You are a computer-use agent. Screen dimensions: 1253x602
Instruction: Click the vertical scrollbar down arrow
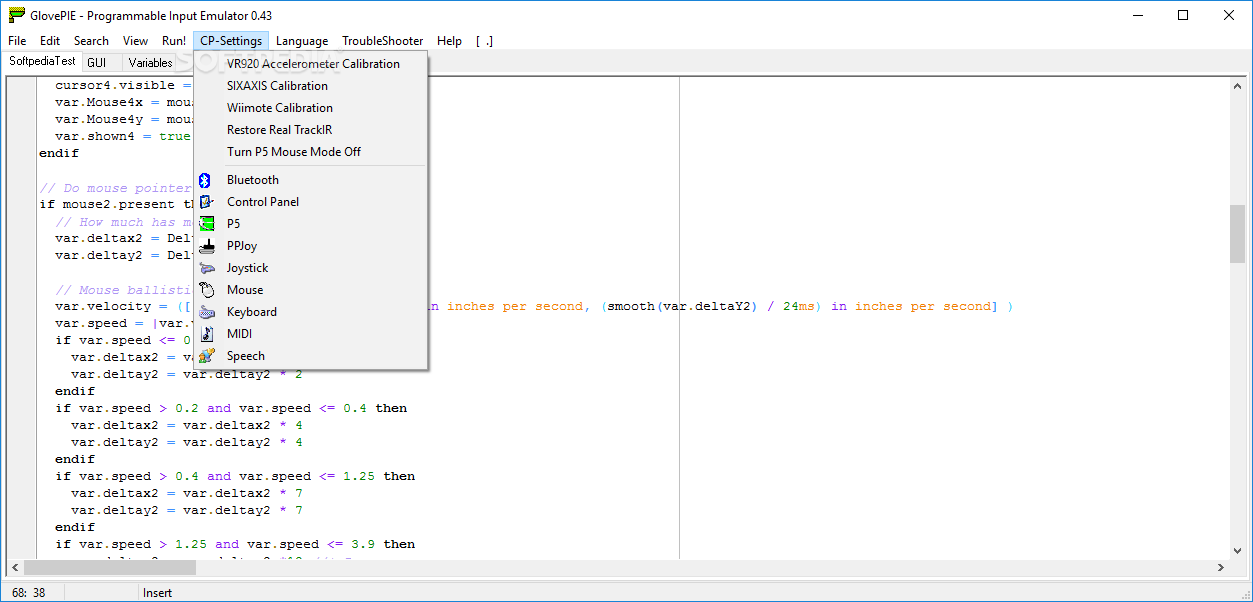[1238, 550]
